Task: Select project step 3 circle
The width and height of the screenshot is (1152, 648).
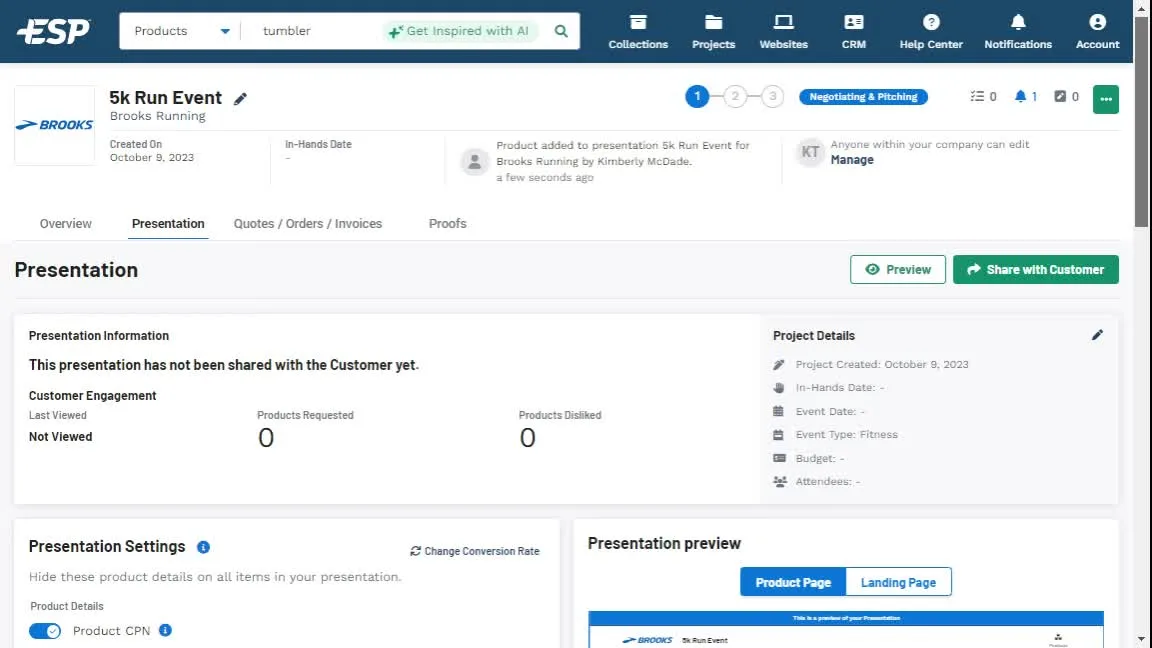Action: [x=772, y=96]
